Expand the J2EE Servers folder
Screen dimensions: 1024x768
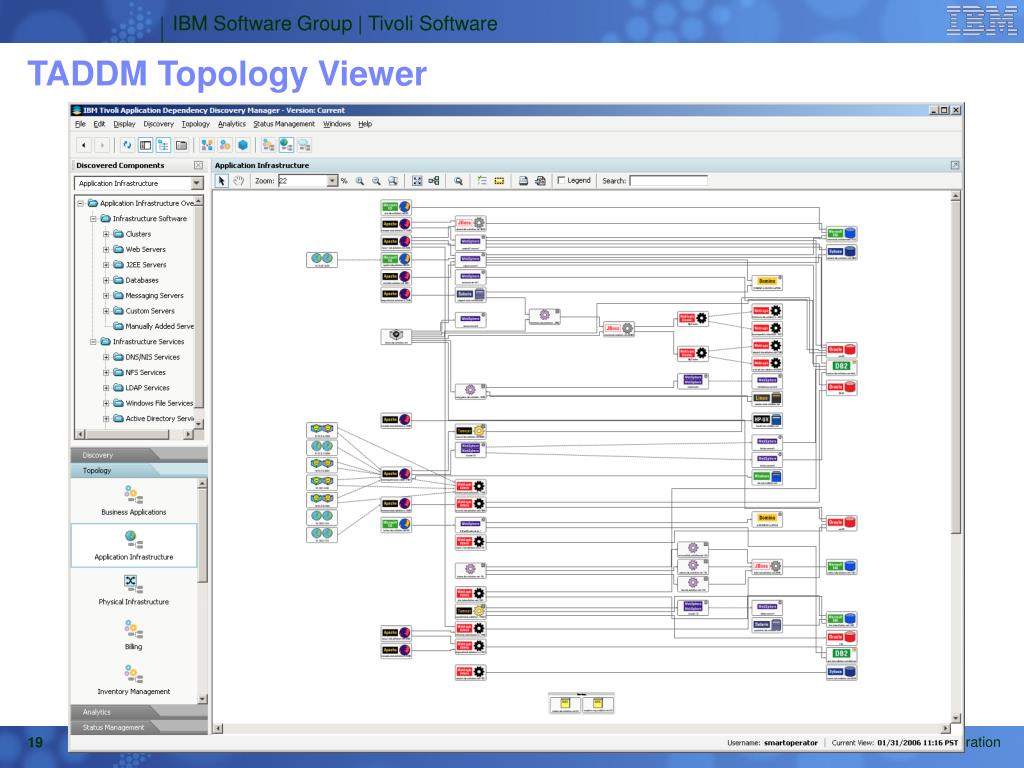[x=106, y=265]
